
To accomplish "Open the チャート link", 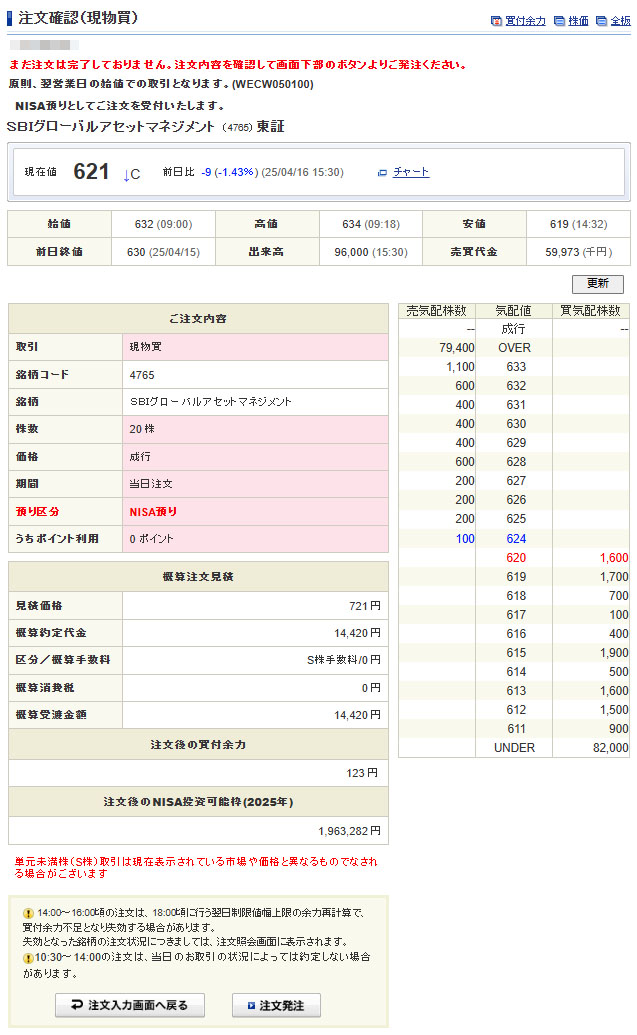I will pos(411,172).
